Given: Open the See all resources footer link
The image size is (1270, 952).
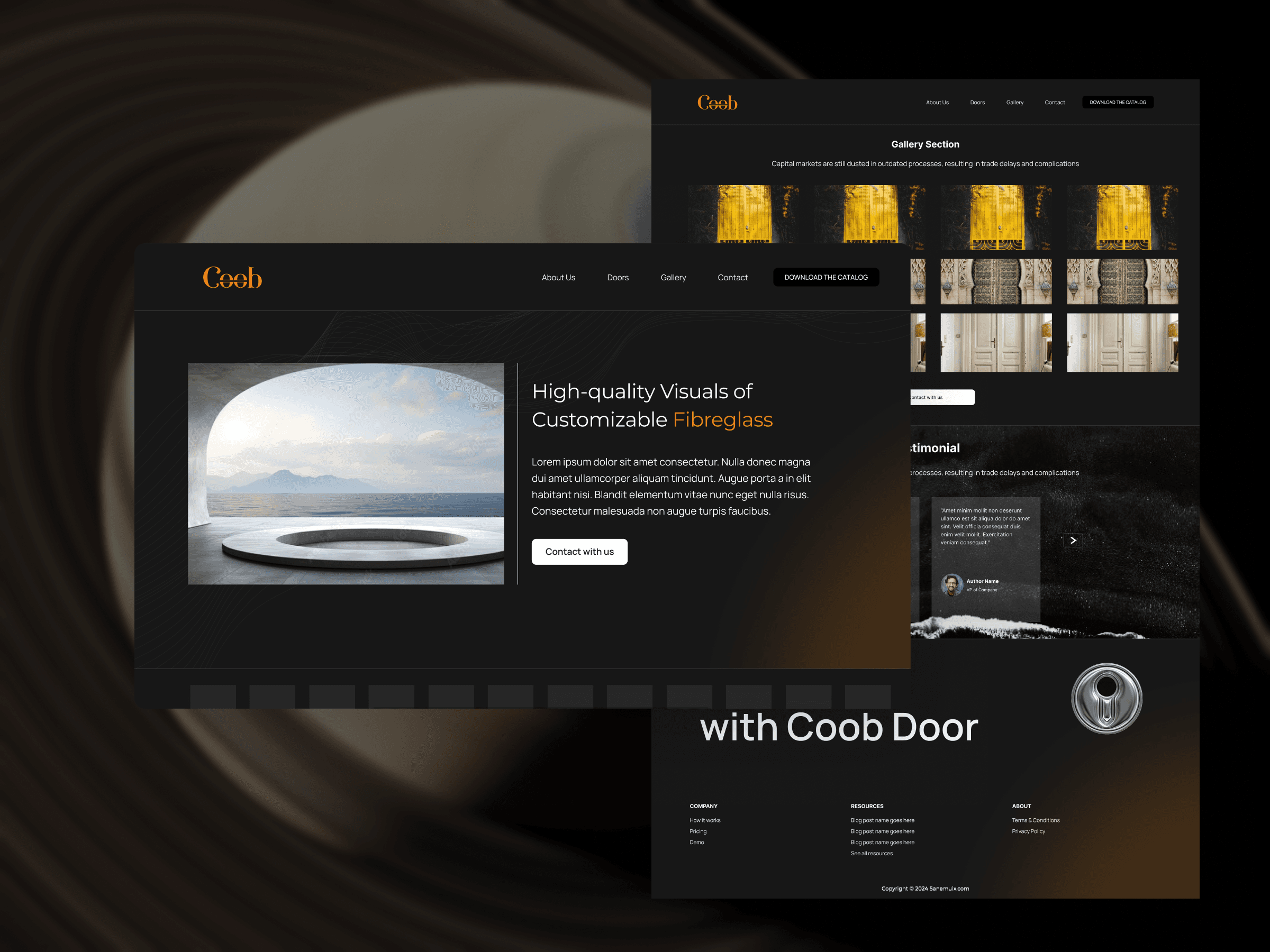Looking at the screenshot, I should (872, 853).
